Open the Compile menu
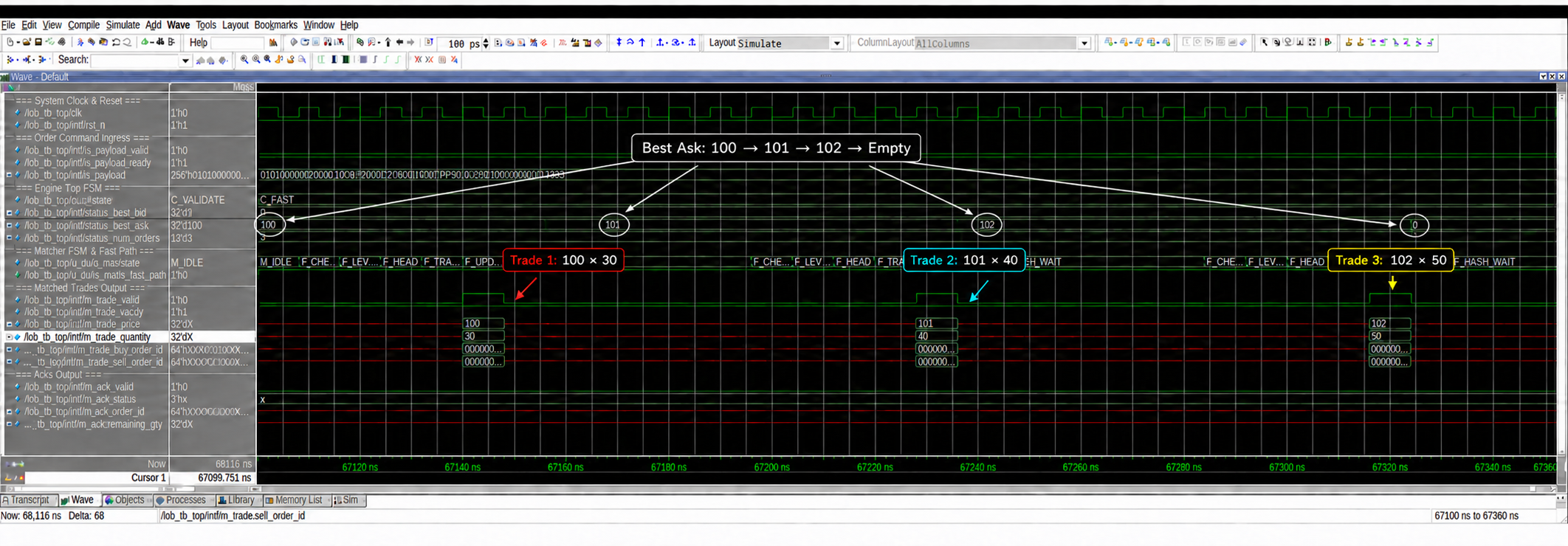Screen dimensions: 1568x546 click(83, 25)
